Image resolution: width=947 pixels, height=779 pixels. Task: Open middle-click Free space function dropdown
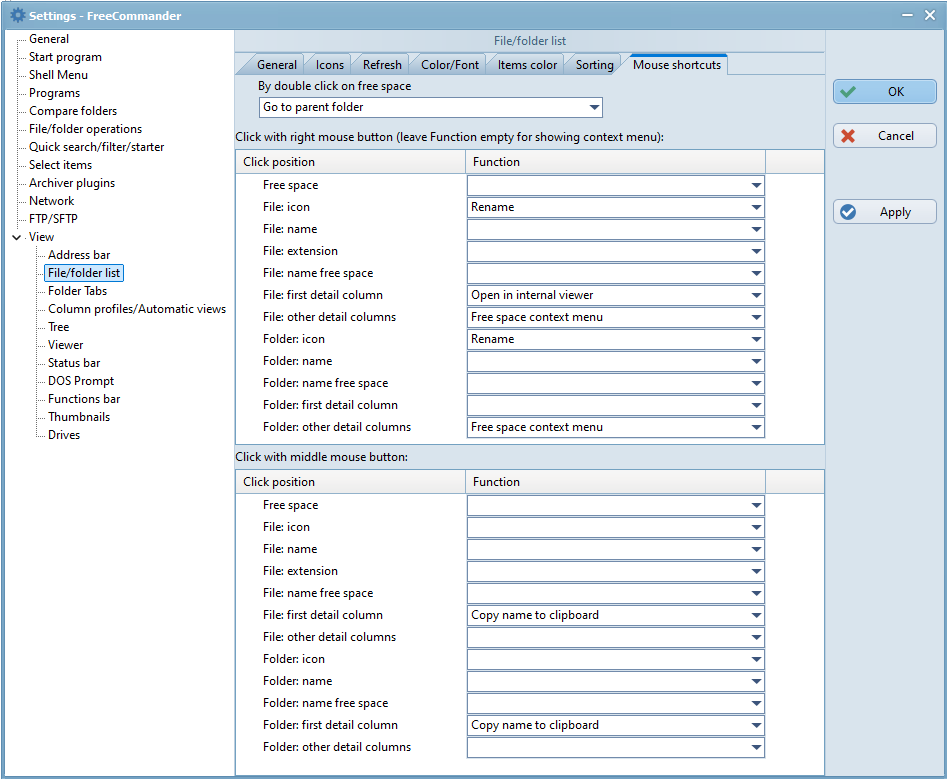(615, 505)
